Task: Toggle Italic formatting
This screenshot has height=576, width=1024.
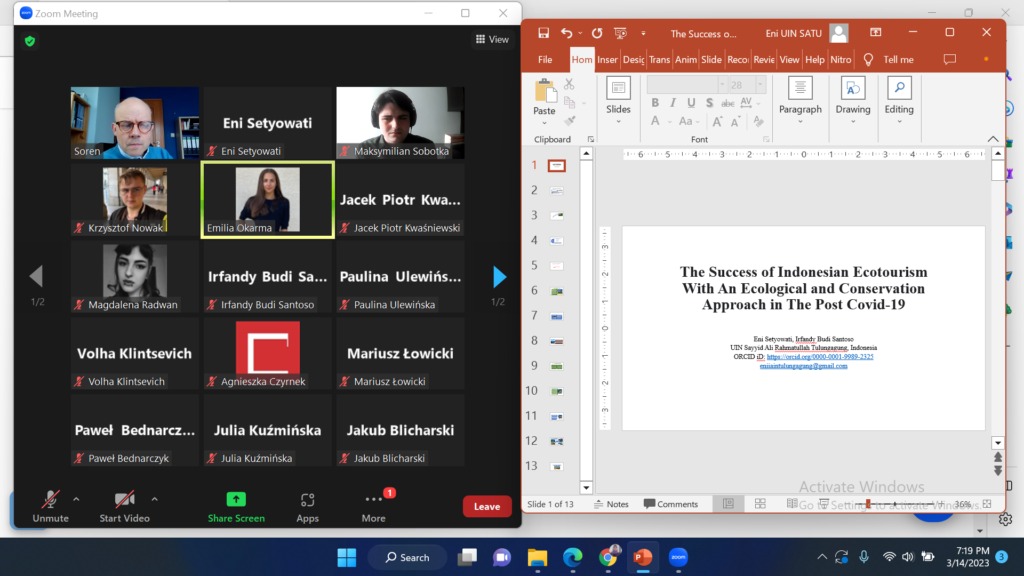Action: 673,103
